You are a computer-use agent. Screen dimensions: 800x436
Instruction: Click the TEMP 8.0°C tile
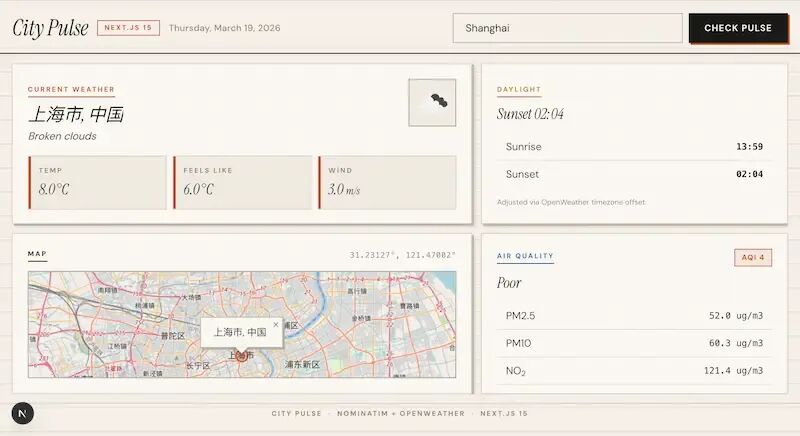[97, 183]
